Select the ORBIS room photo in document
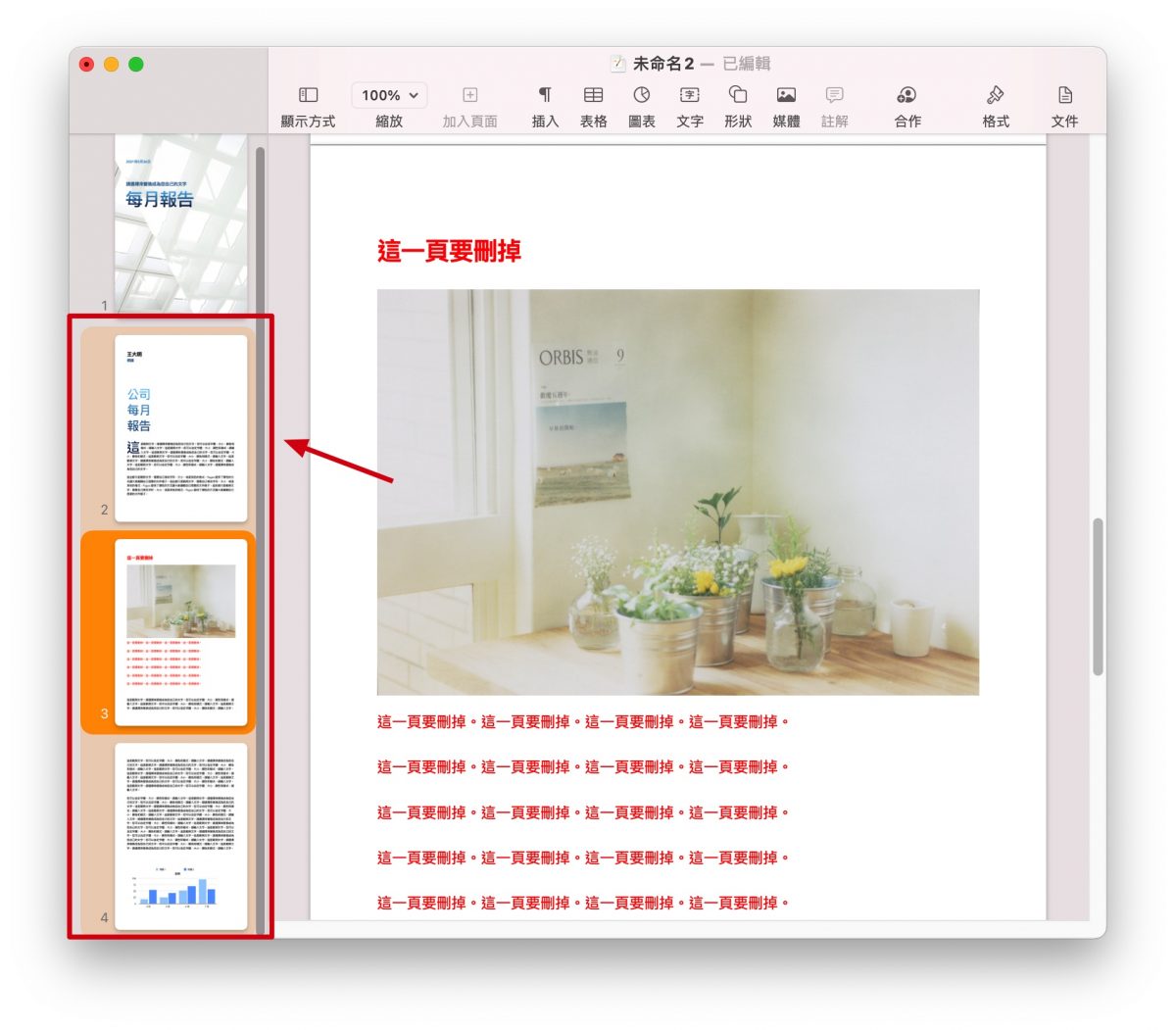The width and height of the screenshot is (1176, 1030). click(x=678, y=492)
